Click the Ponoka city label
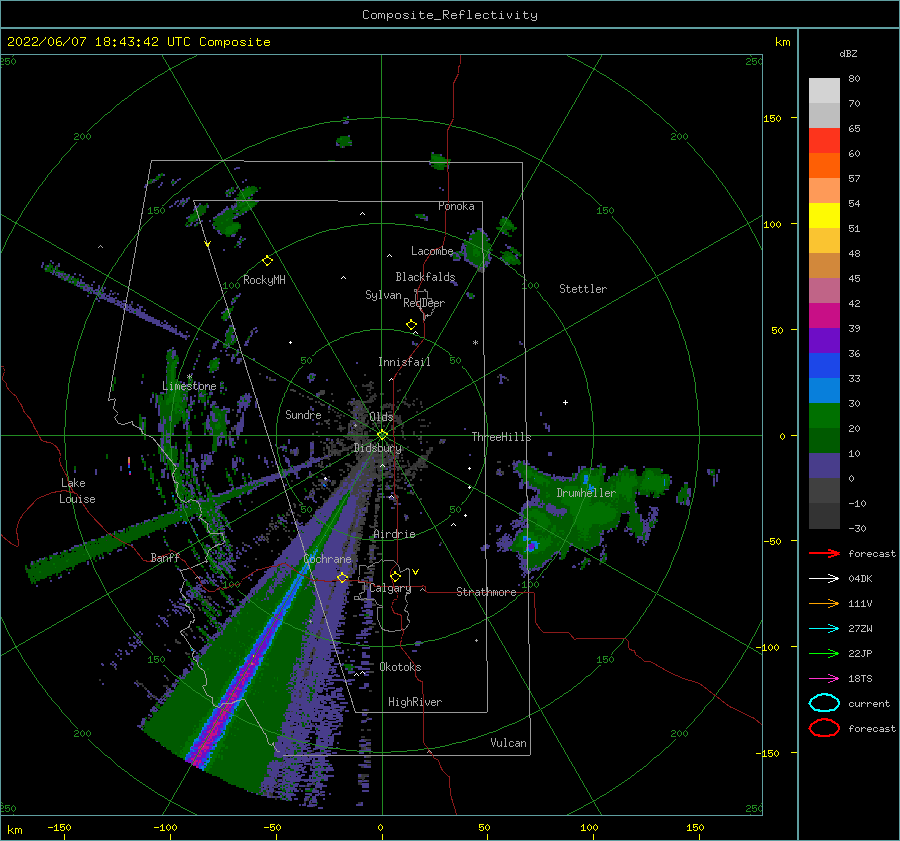The image size is (900, 841). tap(456, 206)
